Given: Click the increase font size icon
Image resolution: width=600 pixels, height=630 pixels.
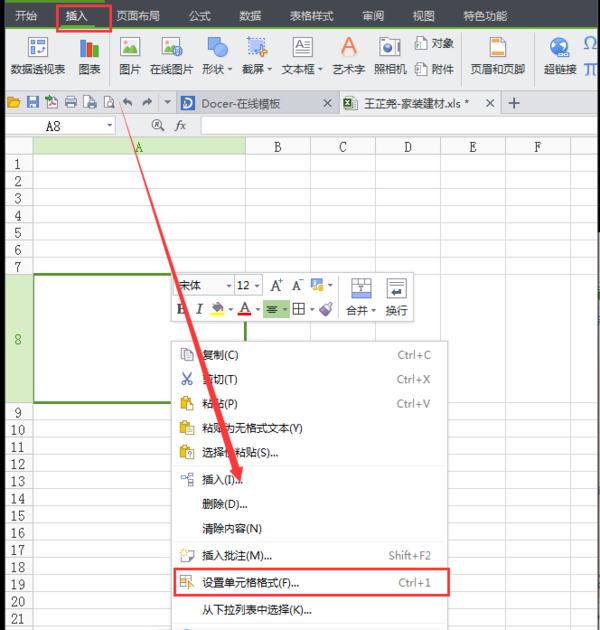Looking at the screenshot, I should pos(277,286).
